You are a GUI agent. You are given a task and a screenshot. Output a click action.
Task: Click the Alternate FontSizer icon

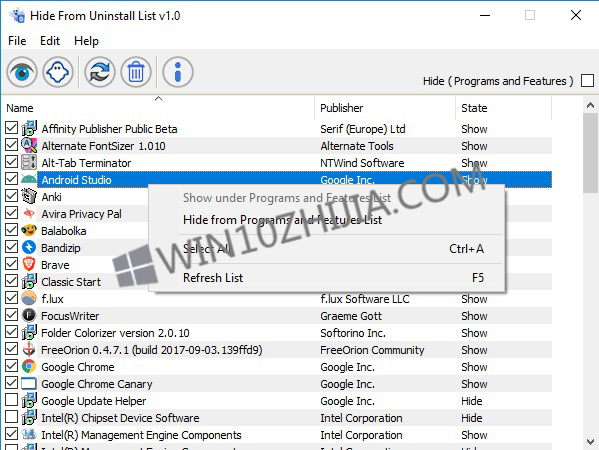pyautogui.click(x=29, y=146)
